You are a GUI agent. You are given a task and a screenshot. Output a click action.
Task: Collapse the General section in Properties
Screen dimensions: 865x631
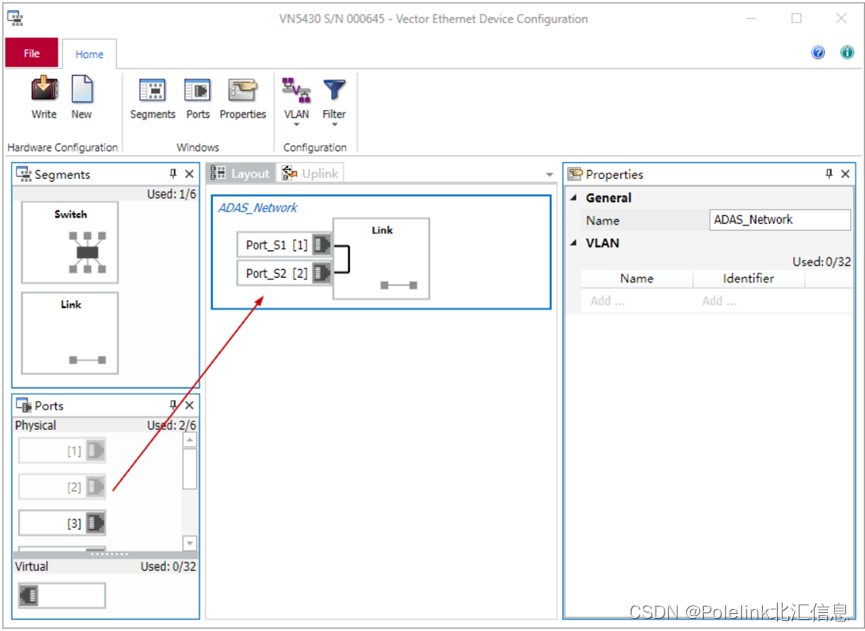(x=574, y=198)
